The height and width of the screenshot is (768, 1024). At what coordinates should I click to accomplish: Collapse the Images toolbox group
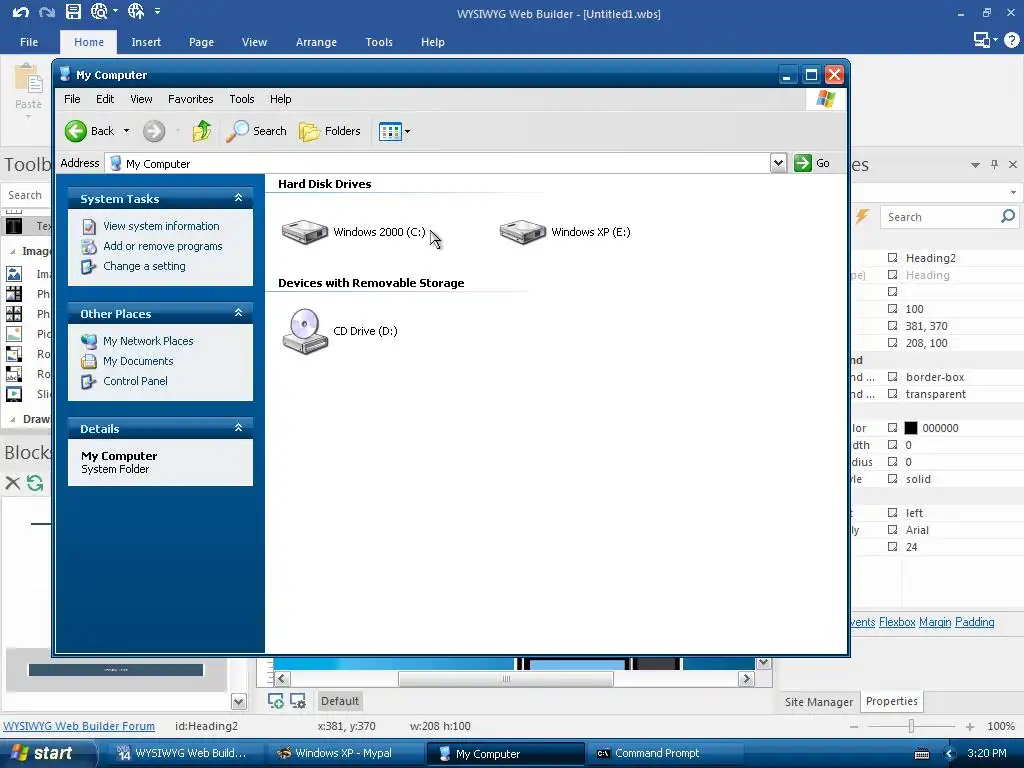[12, 251]
